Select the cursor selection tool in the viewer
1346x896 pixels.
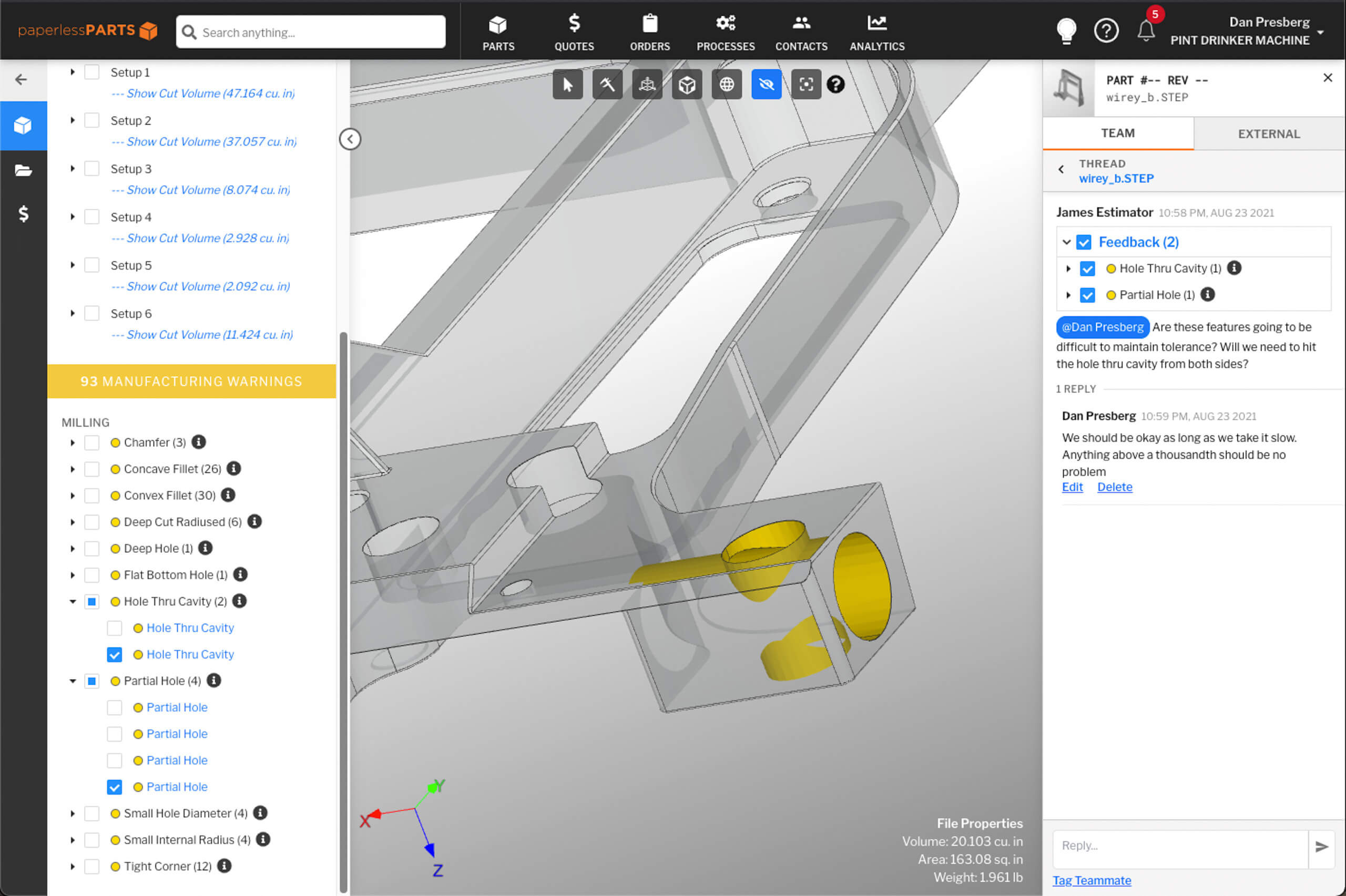click(x=567, y=84)
